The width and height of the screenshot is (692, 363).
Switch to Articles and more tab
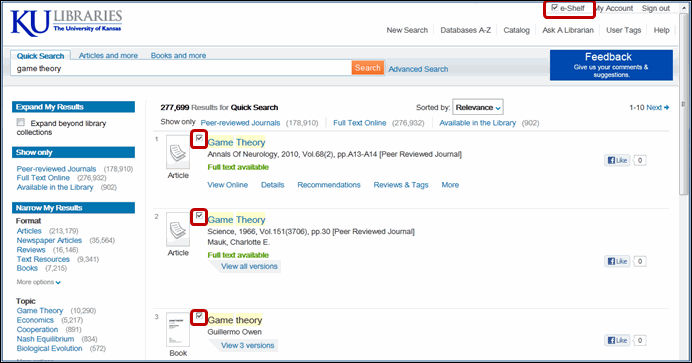tap(108, 56)
